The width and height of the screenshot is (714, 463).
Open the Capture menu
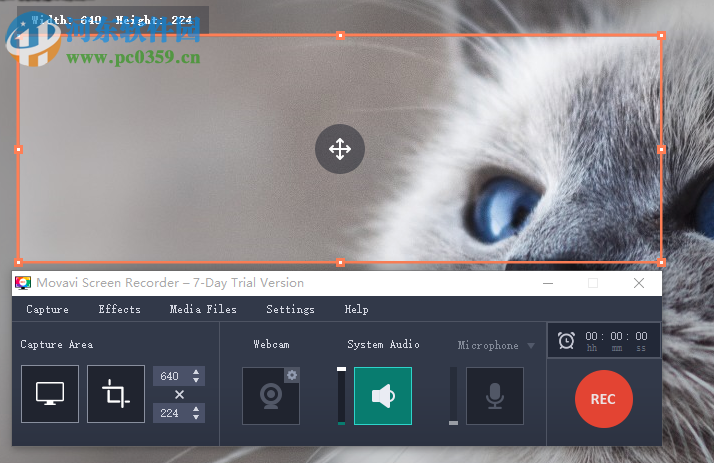pyautogui.click(x=47, y=310)
